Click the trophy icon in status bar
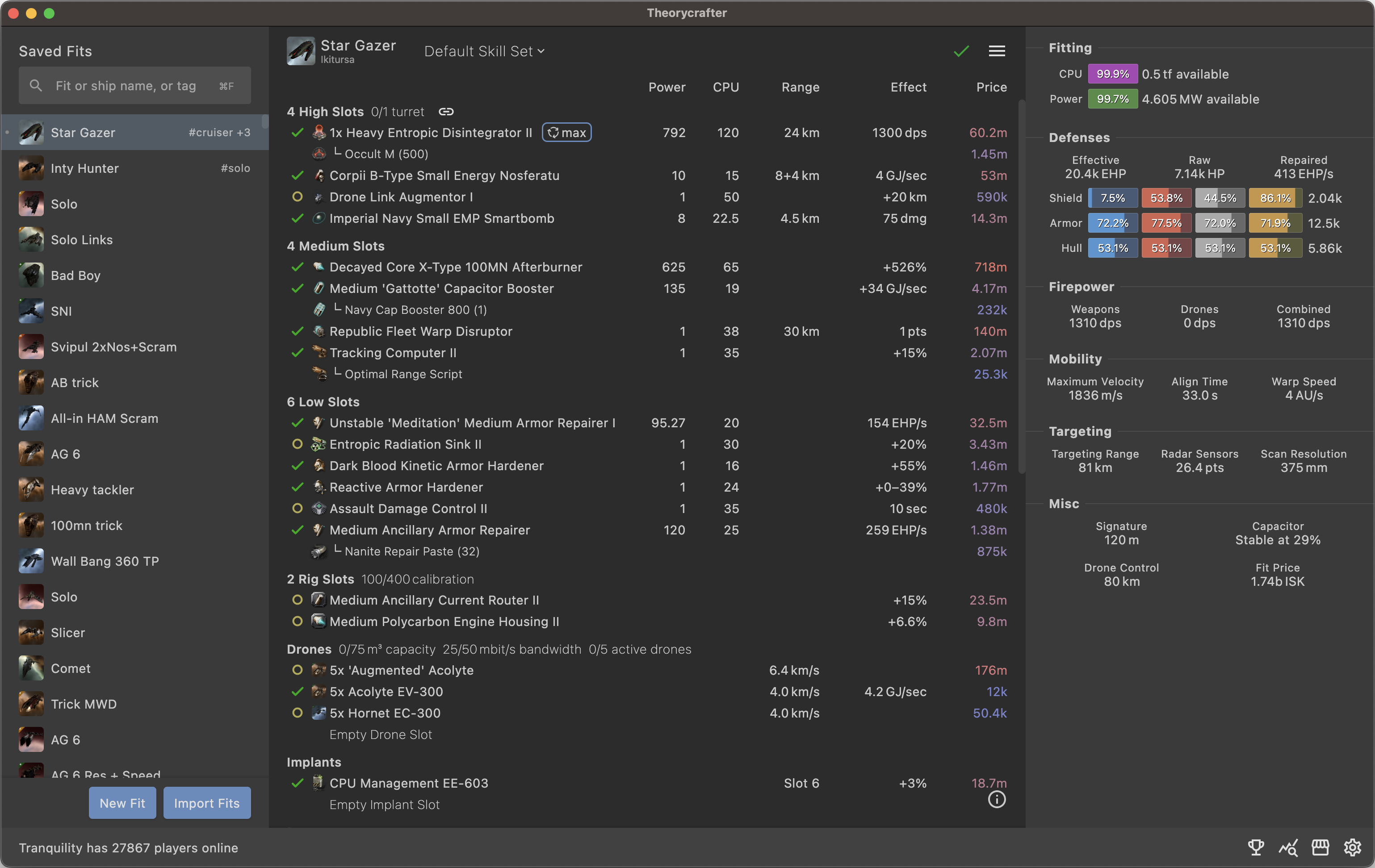This screenshot has width=1375, height=868. point(1256,847)
